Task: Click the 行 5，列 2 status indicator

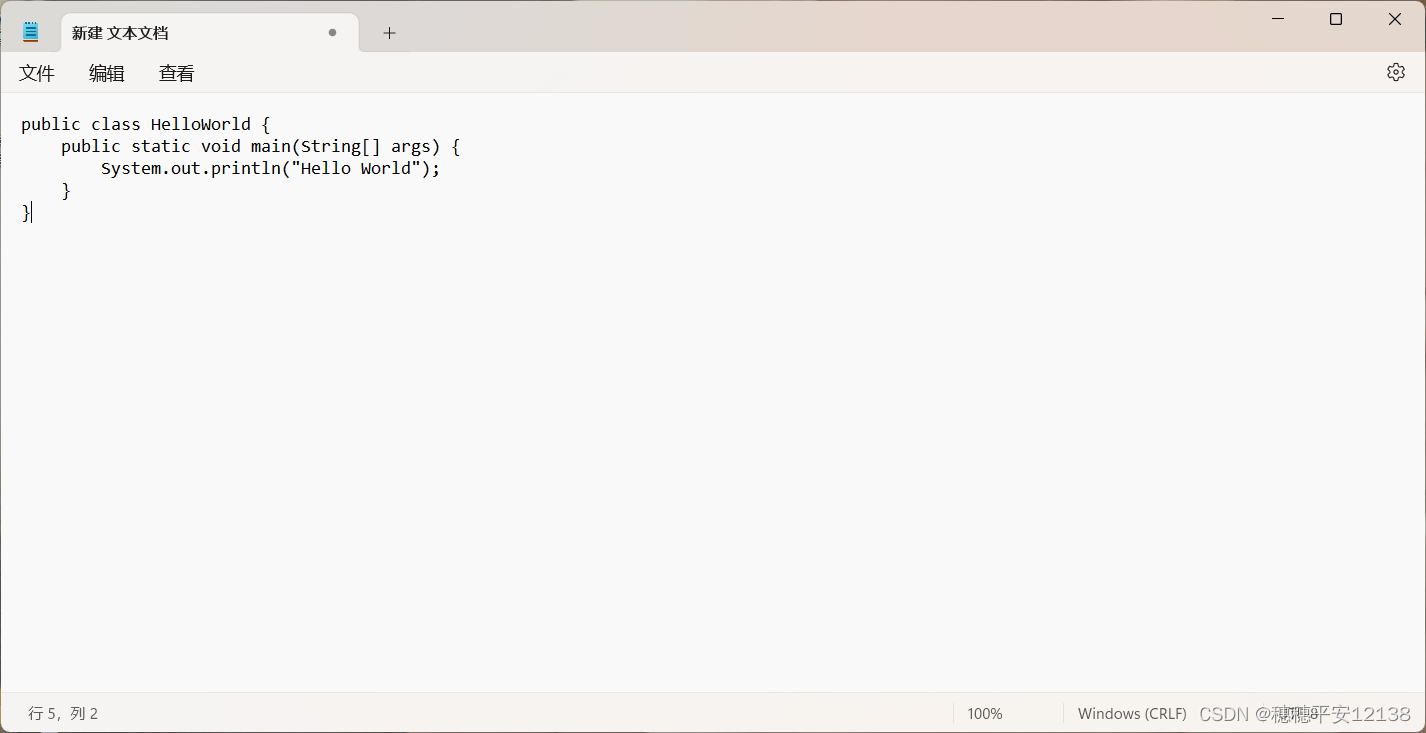Action: (x=63, y=714)
